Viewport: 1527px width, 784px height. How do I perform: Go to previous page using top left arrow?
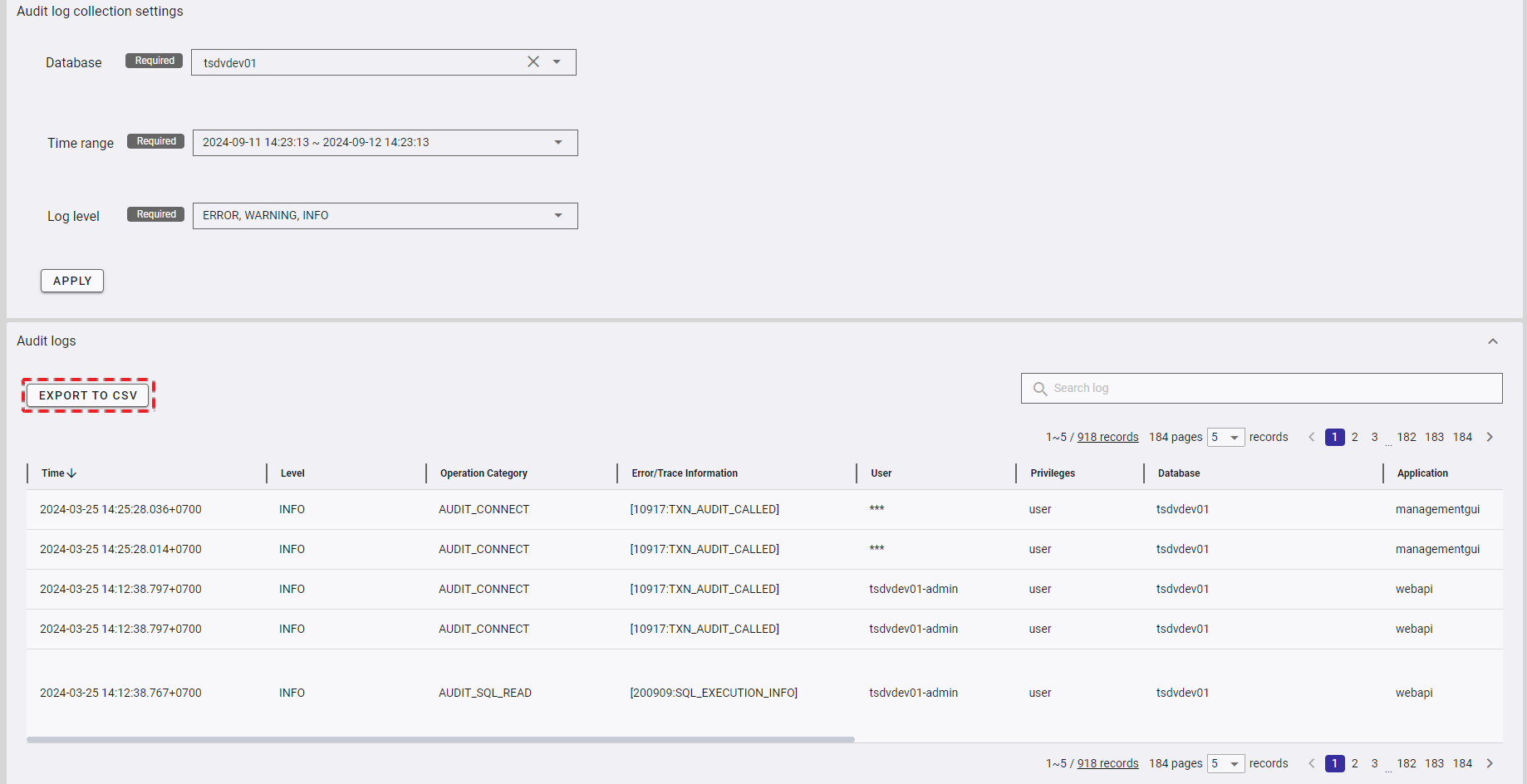tap(1312, 437)
